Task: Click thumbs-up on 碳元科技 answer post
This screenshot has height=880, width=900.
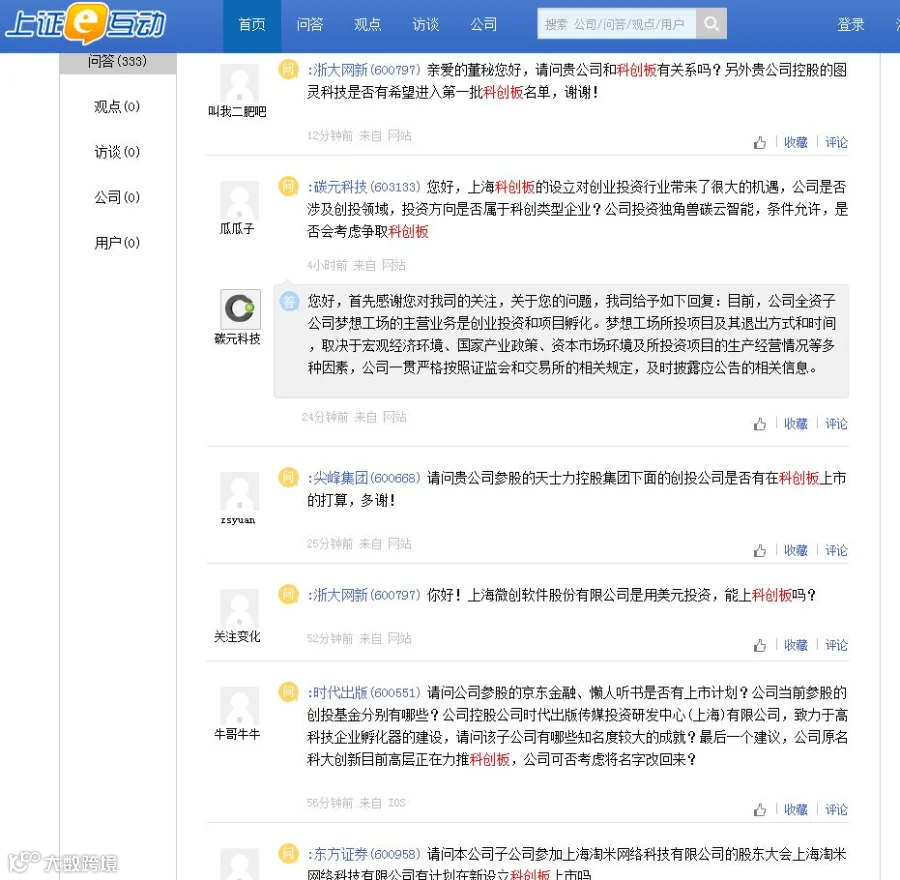Action: pyautogui.click(x=760, y=424)
